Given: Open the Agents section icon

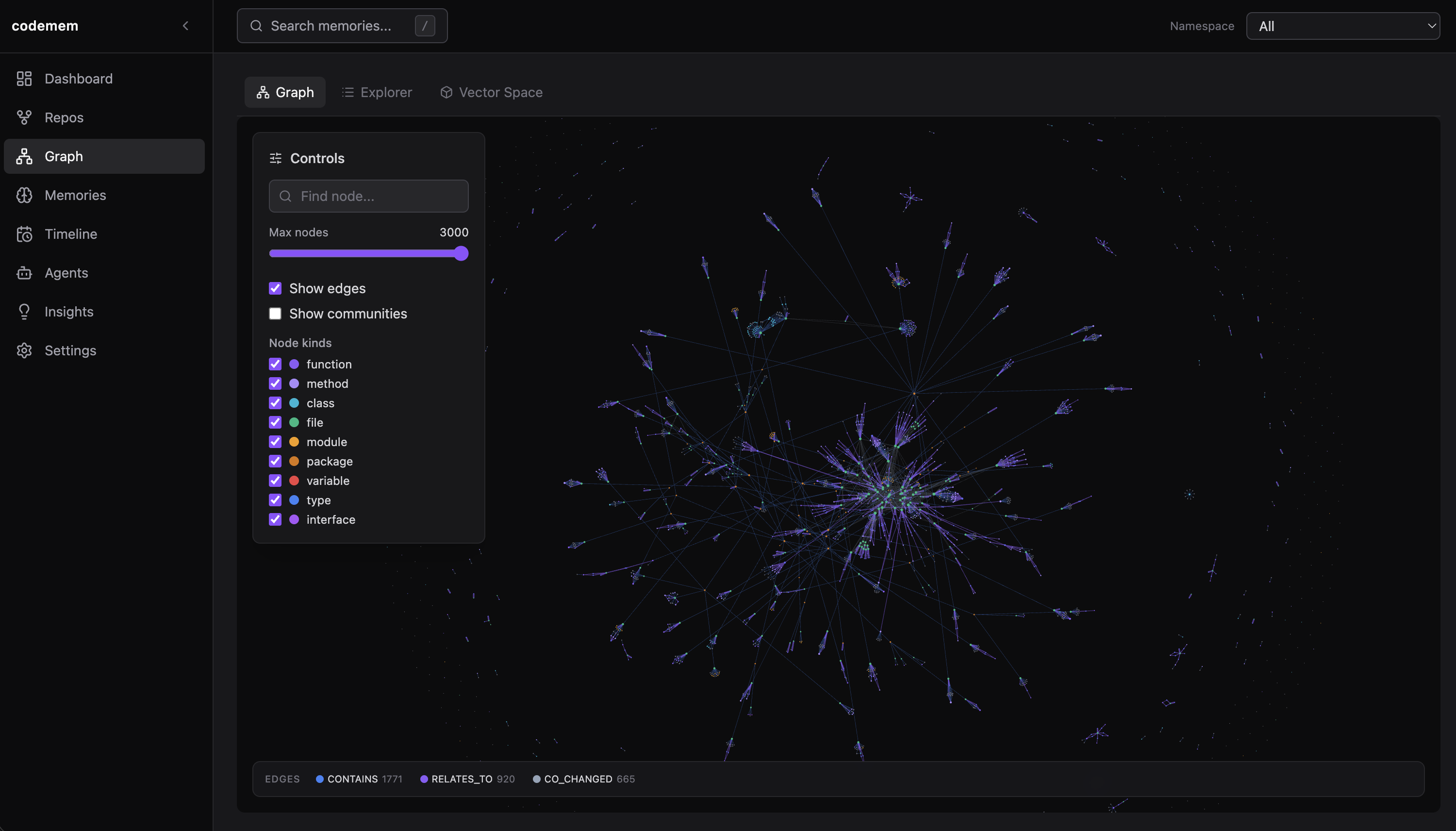Looking at the screenshot, I should (x=23, y=272).
